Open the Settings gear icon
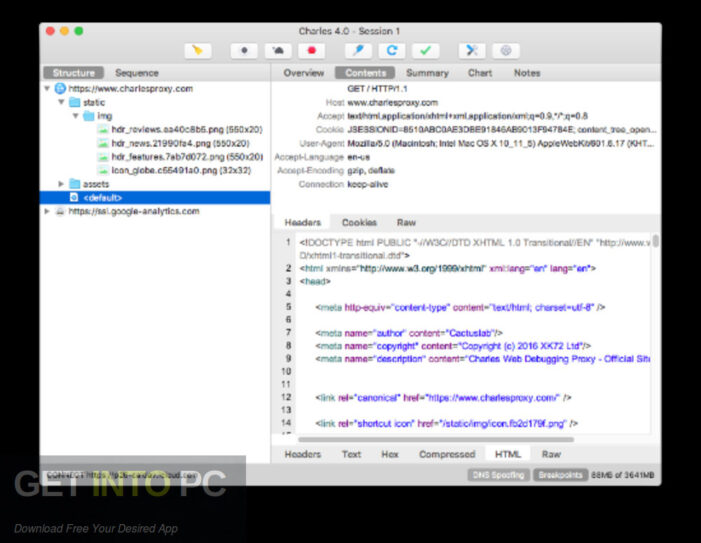This screenshot has width=701, height=543. 506,51
